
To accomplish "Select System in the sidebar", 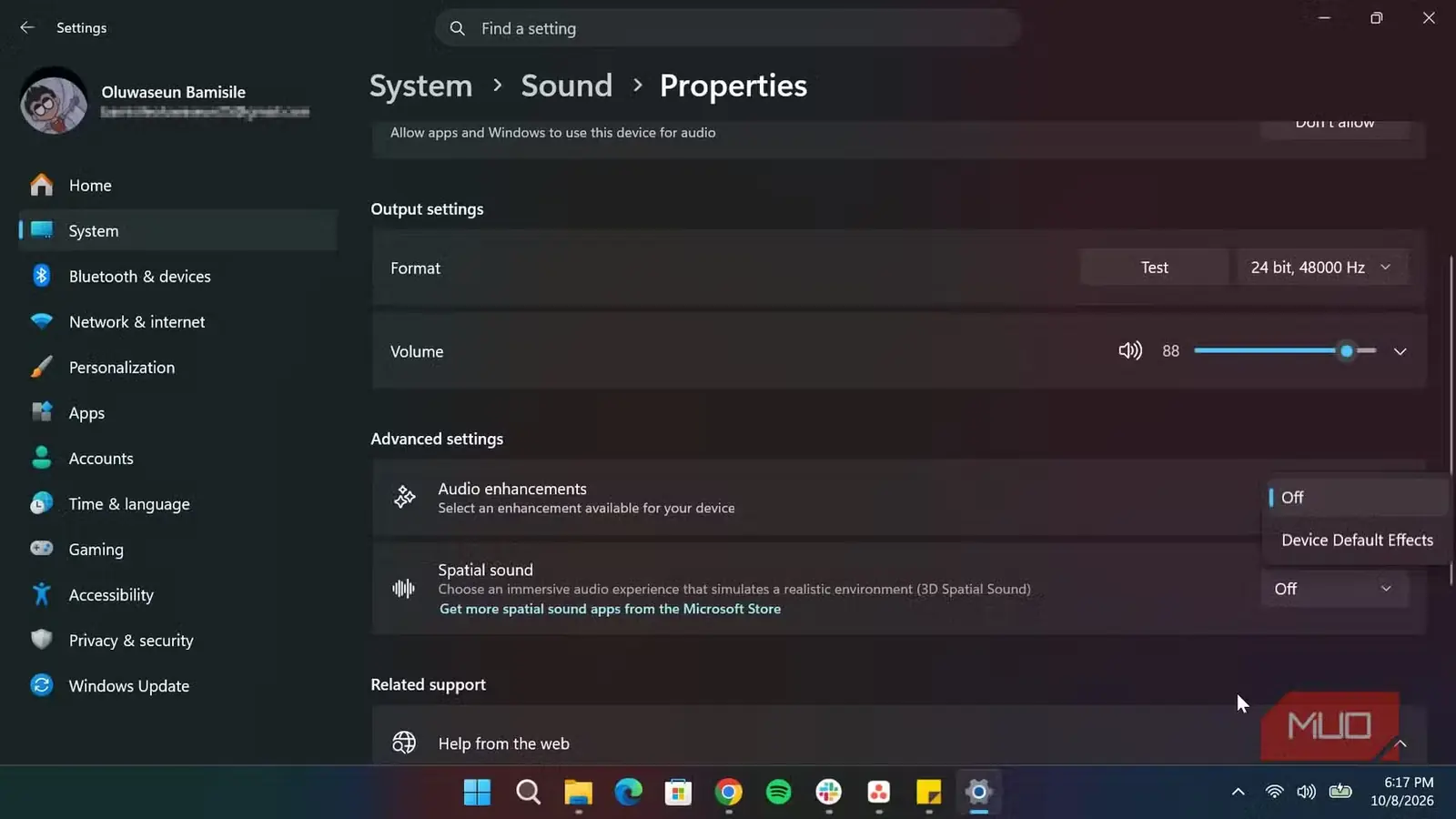I will click(177, 231).
